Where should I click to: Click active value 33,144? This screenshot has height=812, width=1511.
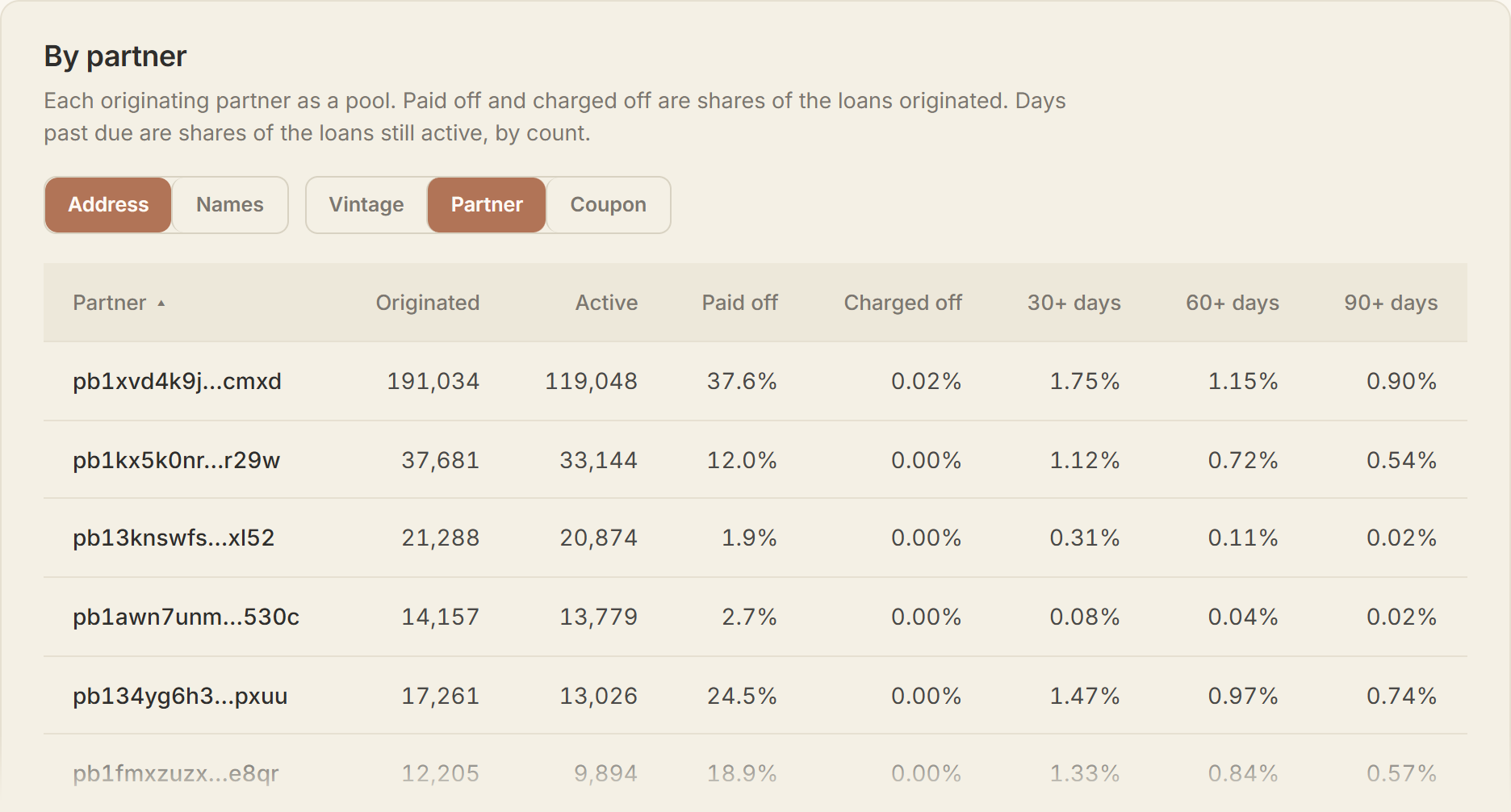tap(599, 460)
